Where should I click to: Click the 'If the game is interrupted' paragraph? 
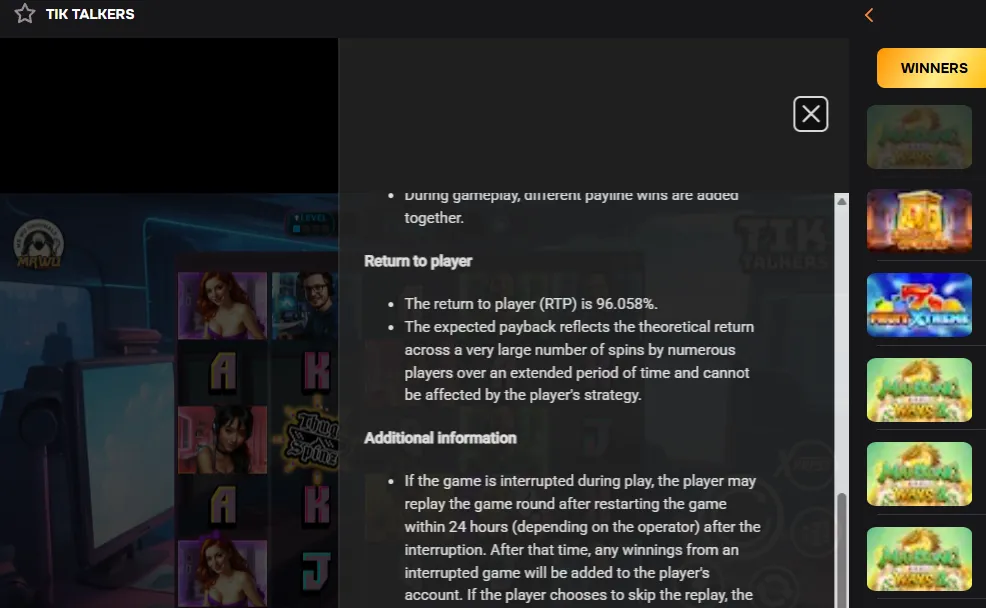(x=582, y=538)
